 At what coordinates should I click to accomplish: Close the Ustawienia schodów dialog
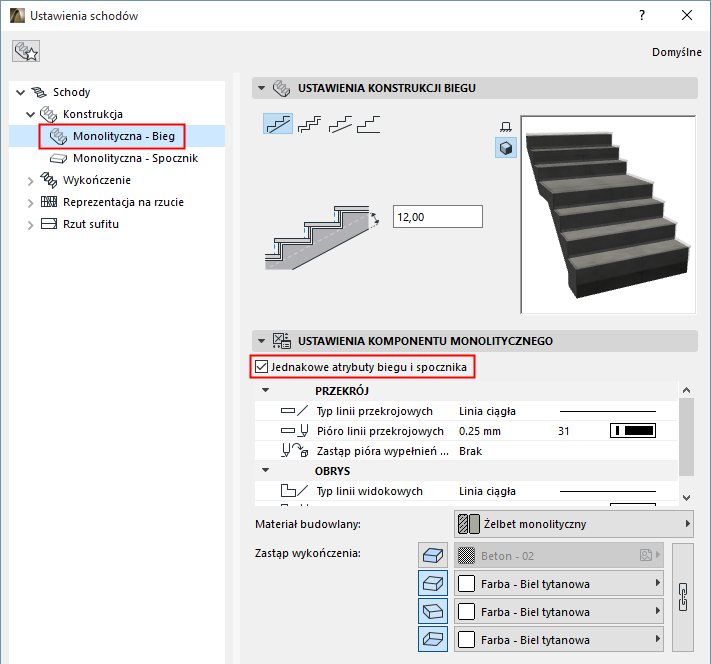point(687,15)
